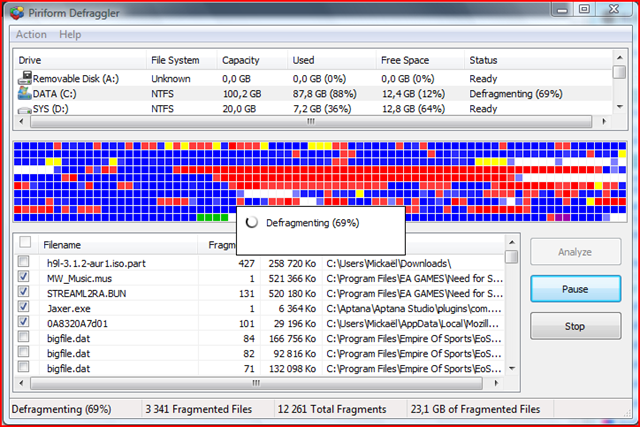Screen dimensions: 640x427
Task: Click the C:\Aptana\Aptana Studio path entry
Action: [414, 309]
